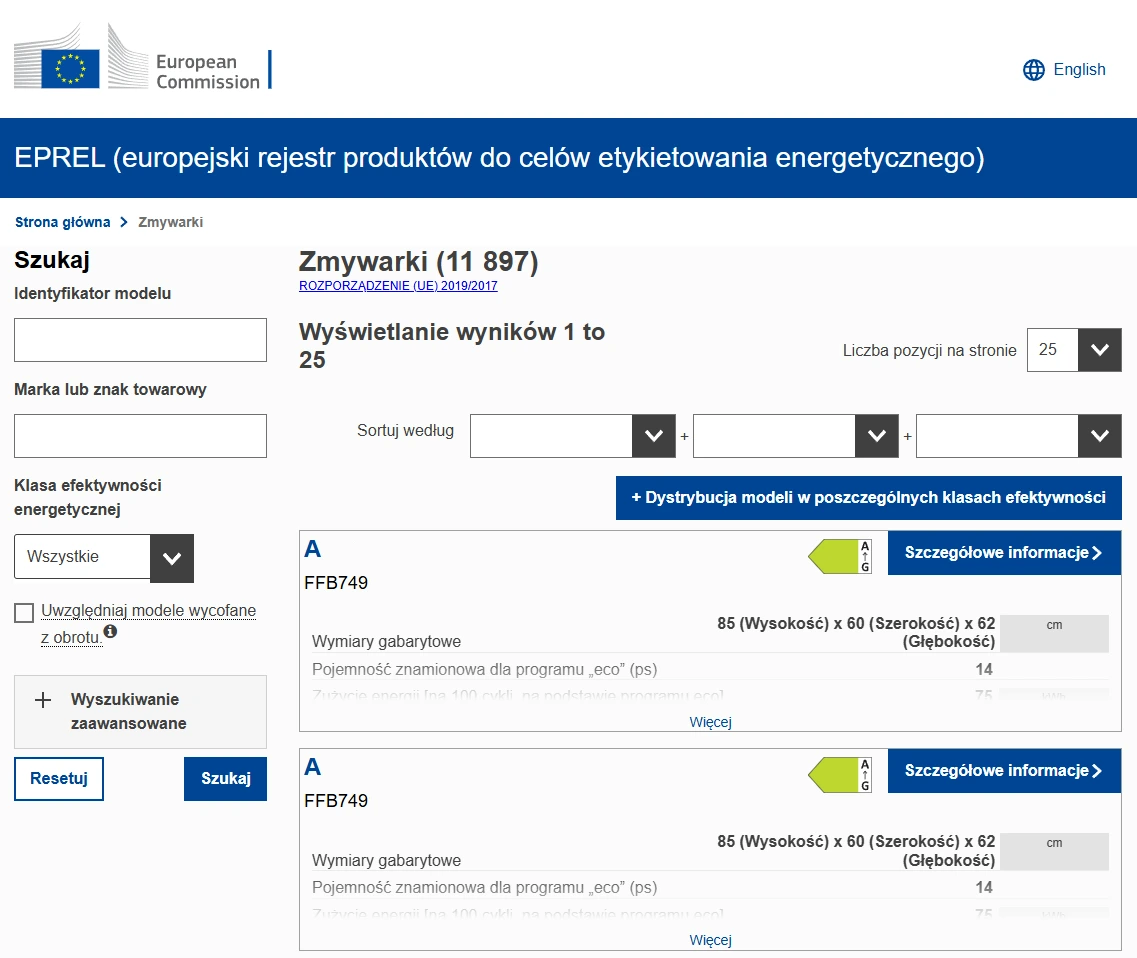This screenshot has width=1137, height=958.
Task: Click the Szukaj button
Action: [226, 779]
